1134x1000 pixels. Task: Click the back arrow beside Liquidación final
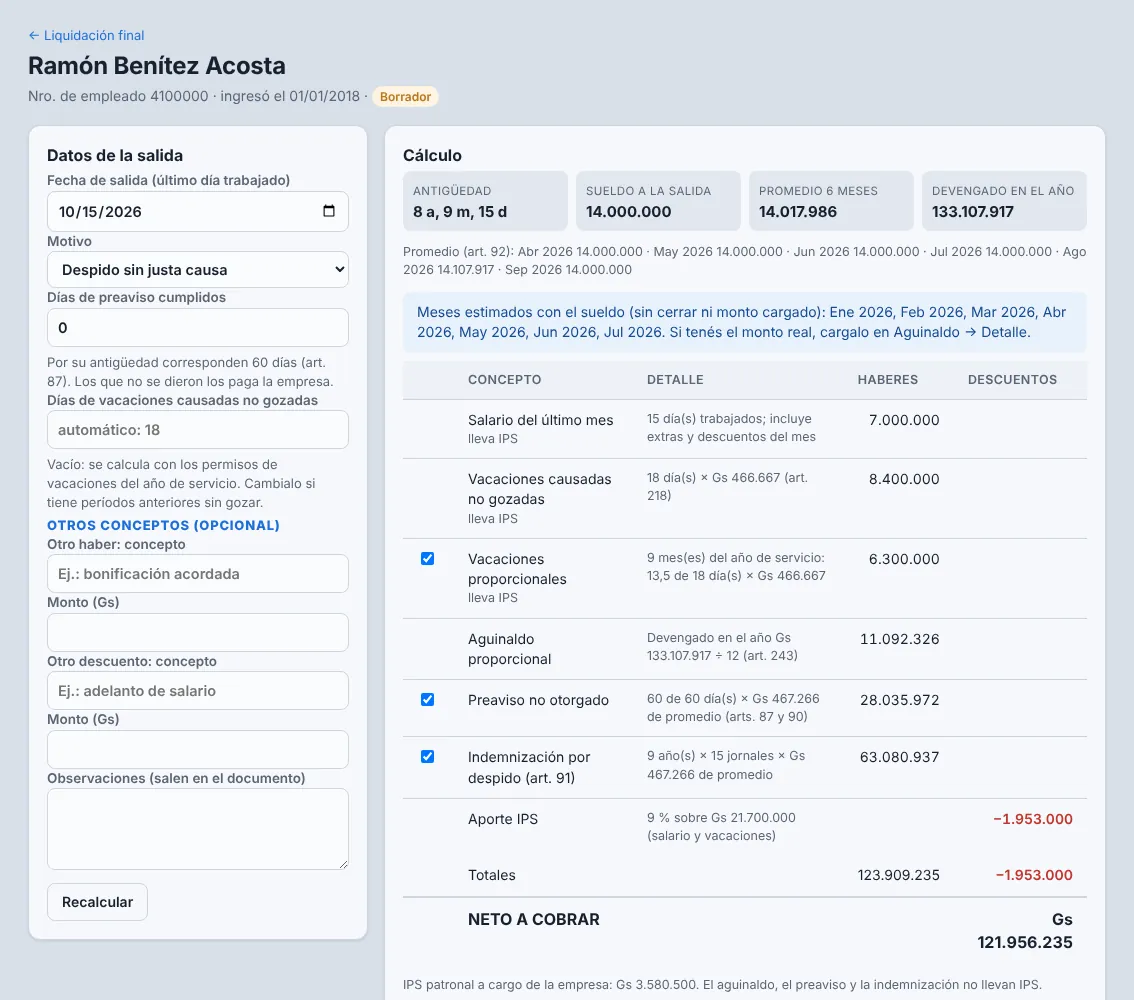33,35
